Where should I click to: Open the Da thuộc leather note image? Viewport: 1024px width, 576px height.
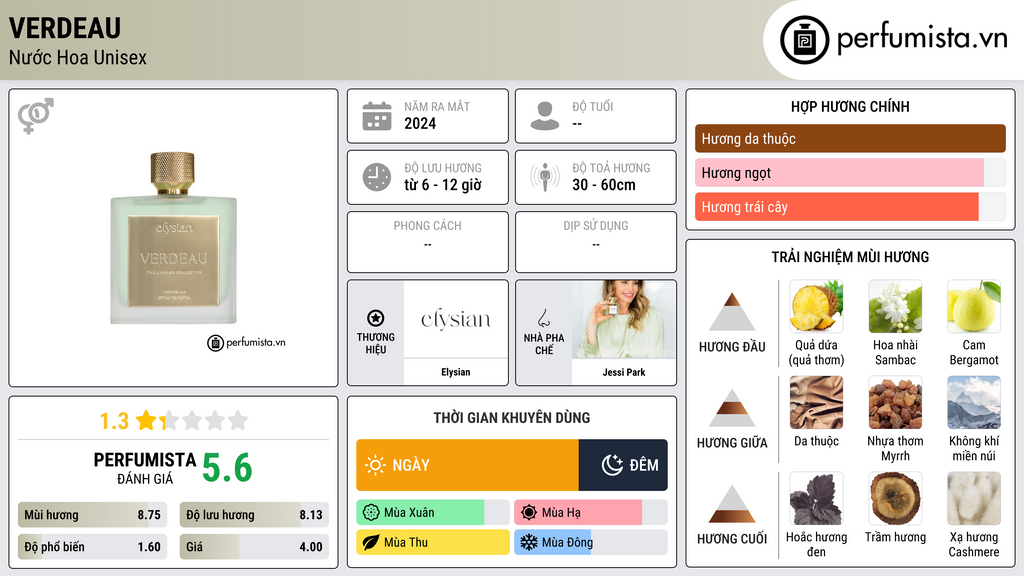coord(816,402)
